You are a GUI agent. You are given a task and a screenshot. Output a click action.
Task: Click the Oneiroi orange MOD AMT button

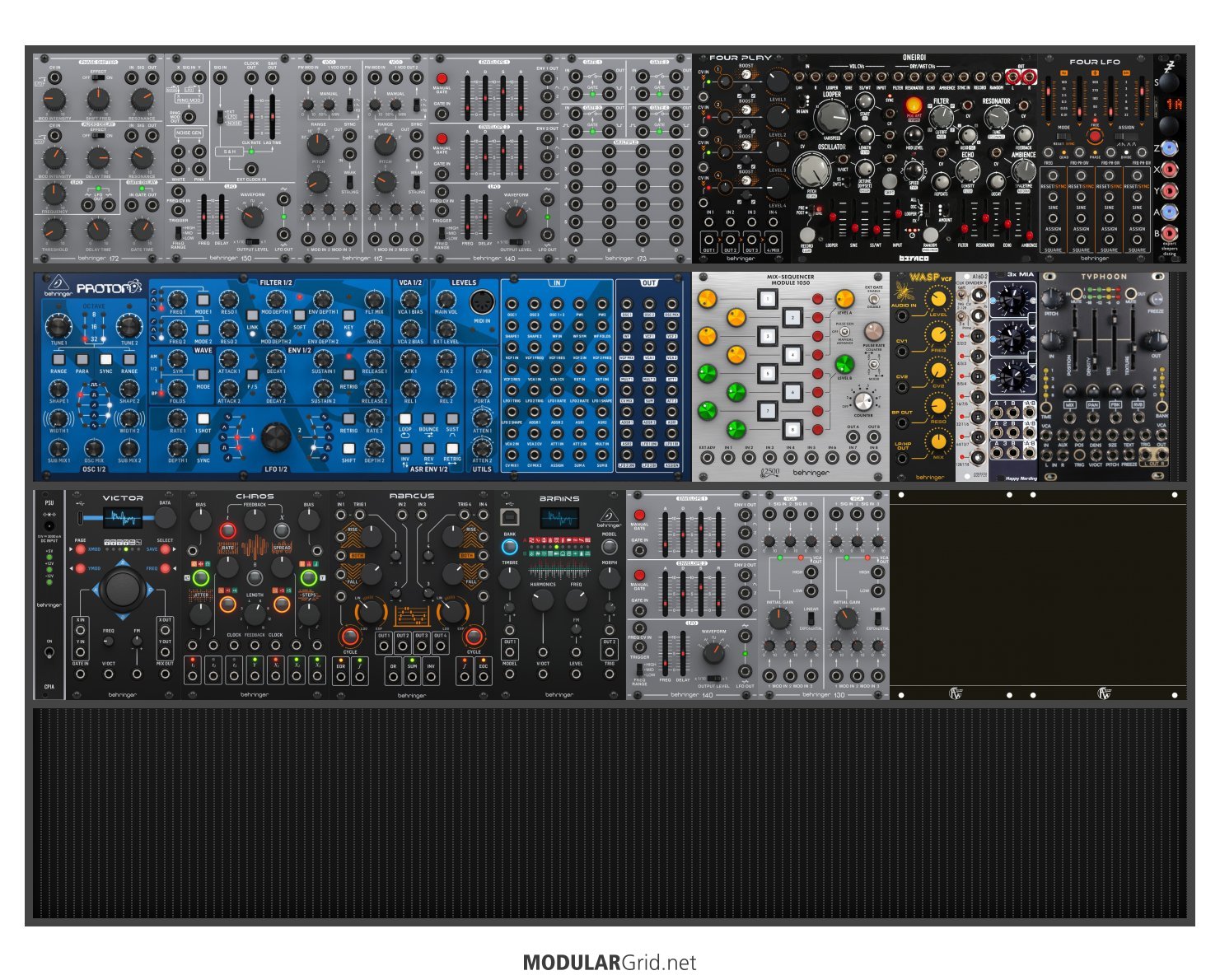coord(914,106)
